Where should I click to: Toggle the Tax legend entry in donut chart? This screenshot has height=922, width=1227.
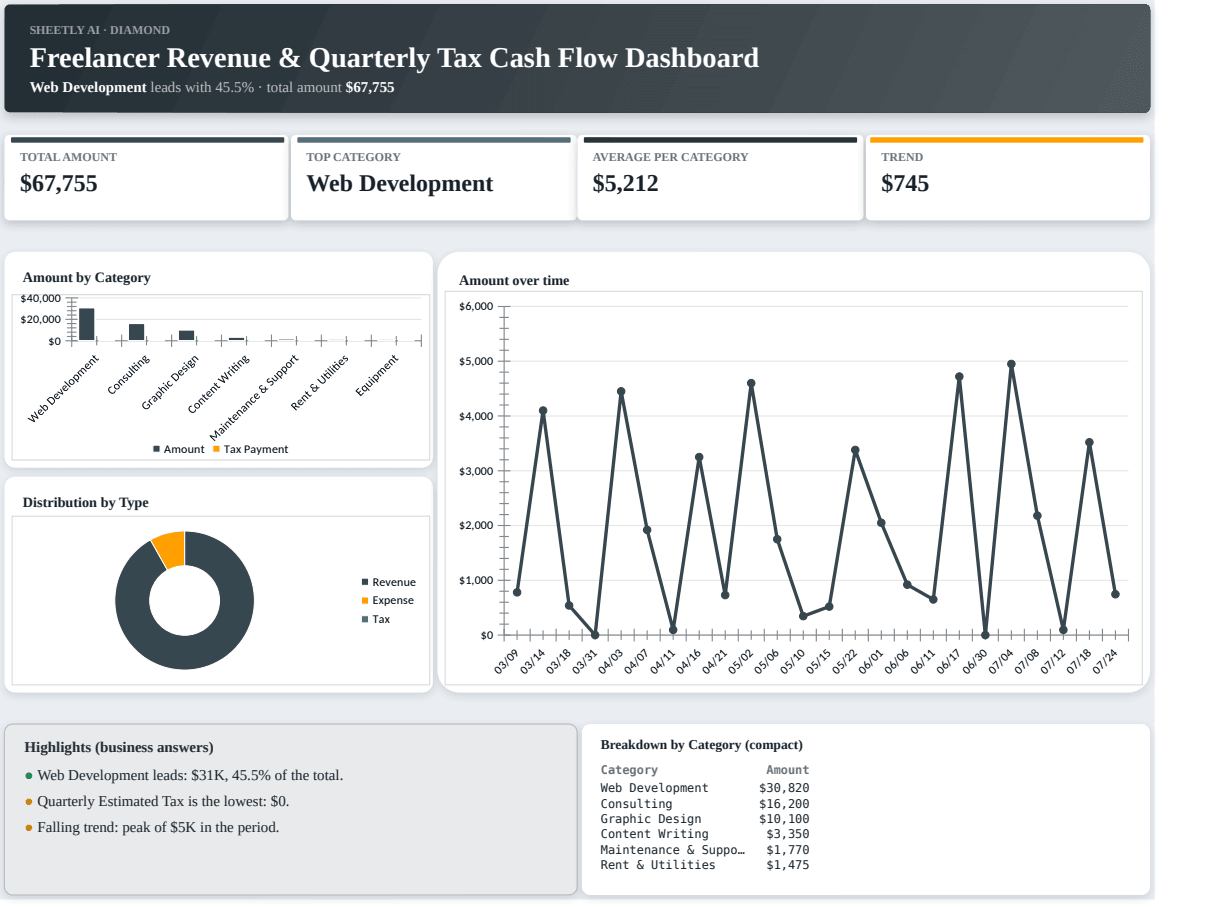pyautogui.click(x=376, y=619)
